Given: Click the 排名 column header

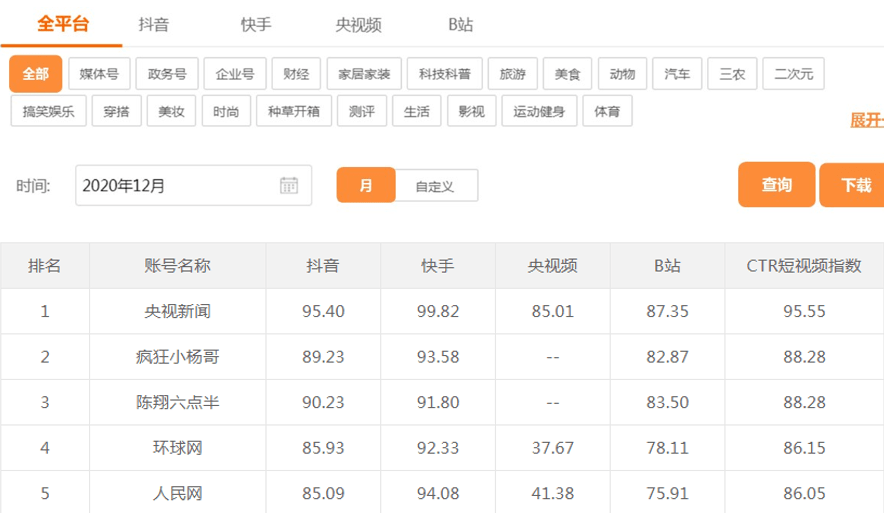Looking at the screenshot, I should [45, 266].
